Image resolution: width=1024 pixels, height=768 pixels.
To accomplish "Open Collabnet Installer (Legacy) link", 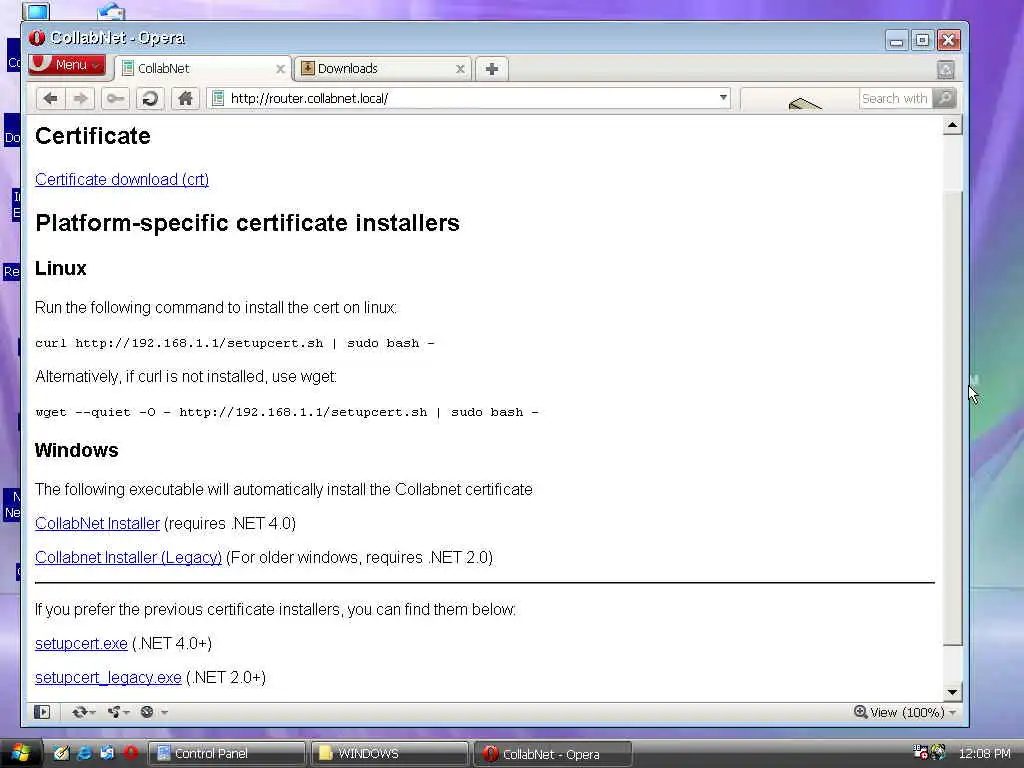I will (x=129, y=558).
